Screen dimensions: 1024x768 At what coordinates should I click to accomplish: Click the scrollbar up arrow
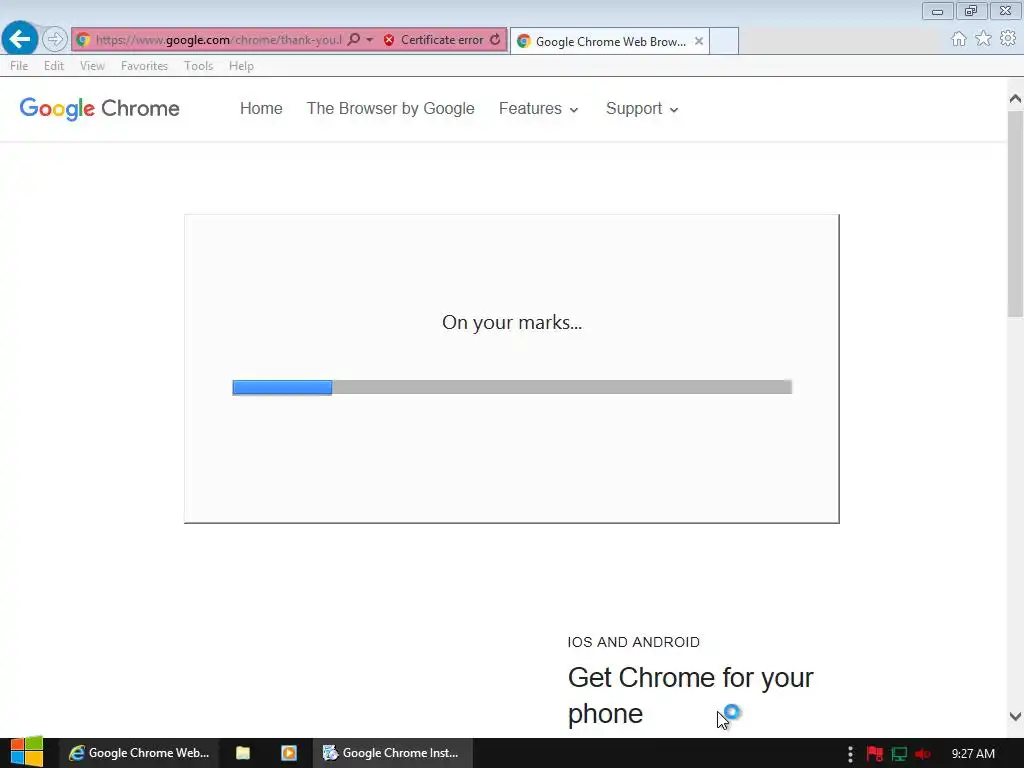(x=1015, y=99)
